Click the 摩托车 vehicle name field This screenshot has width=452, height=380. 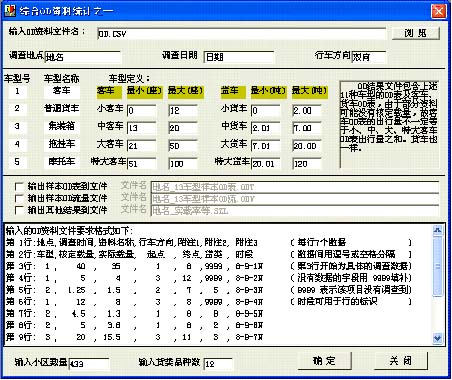62,162
